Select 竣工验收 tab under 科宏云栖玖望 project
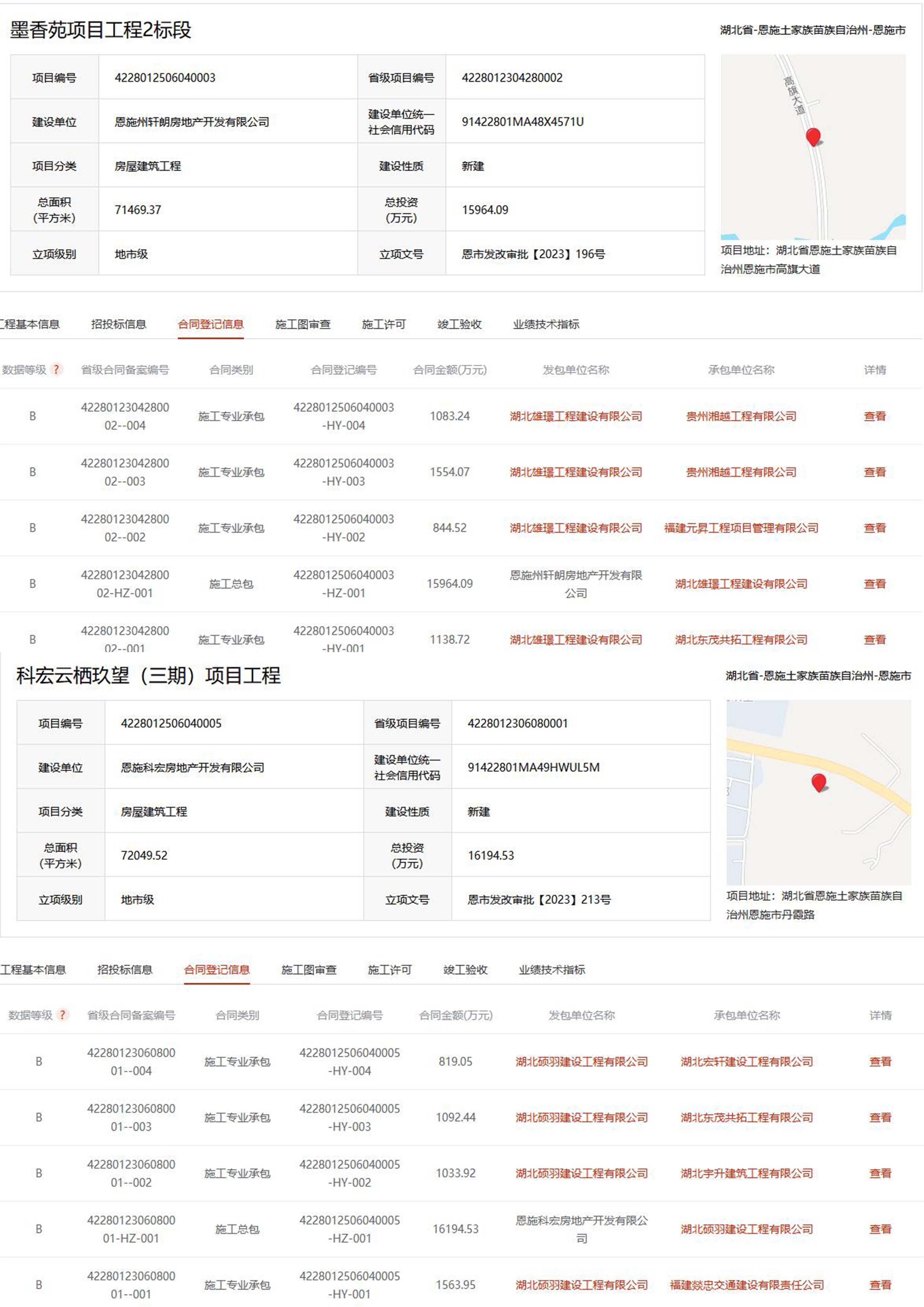This screenshot has width=924, height=1307. click(465, 970)
